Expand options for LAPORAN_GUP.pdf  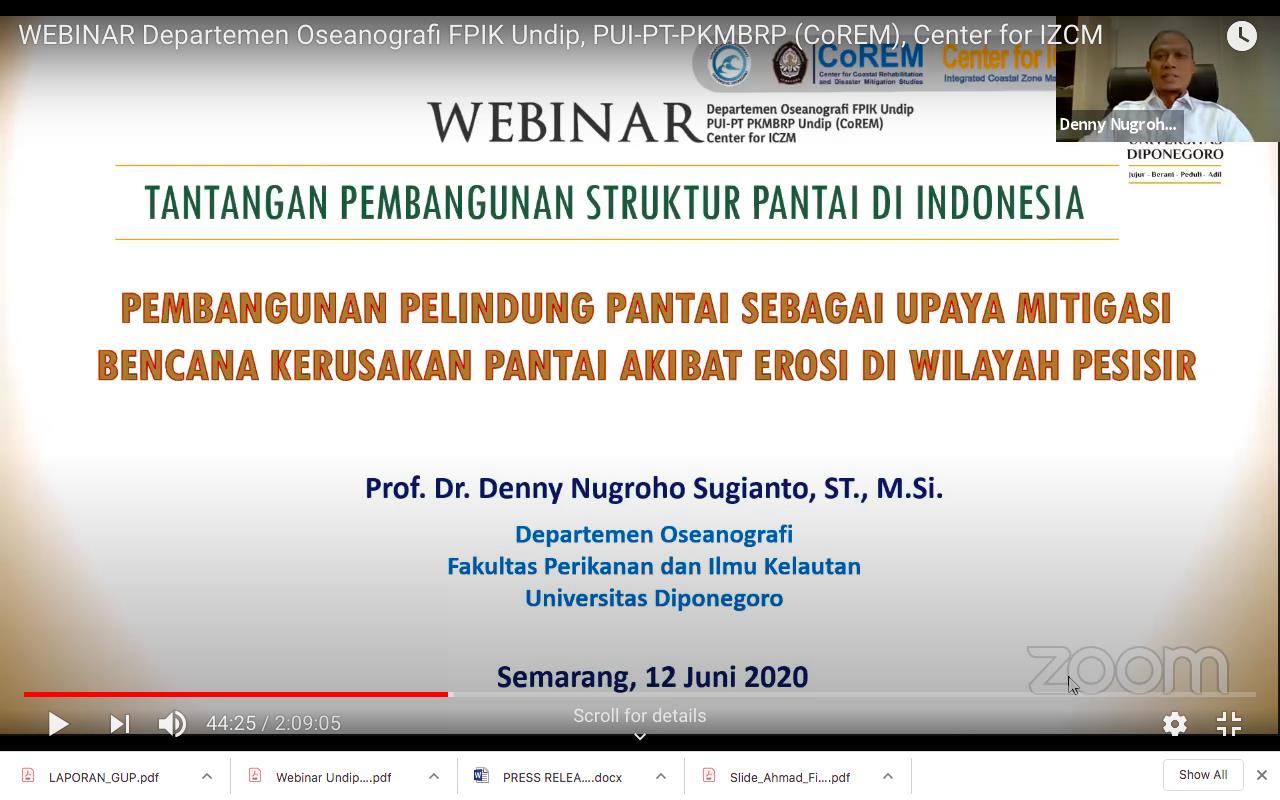pos(207,776)
